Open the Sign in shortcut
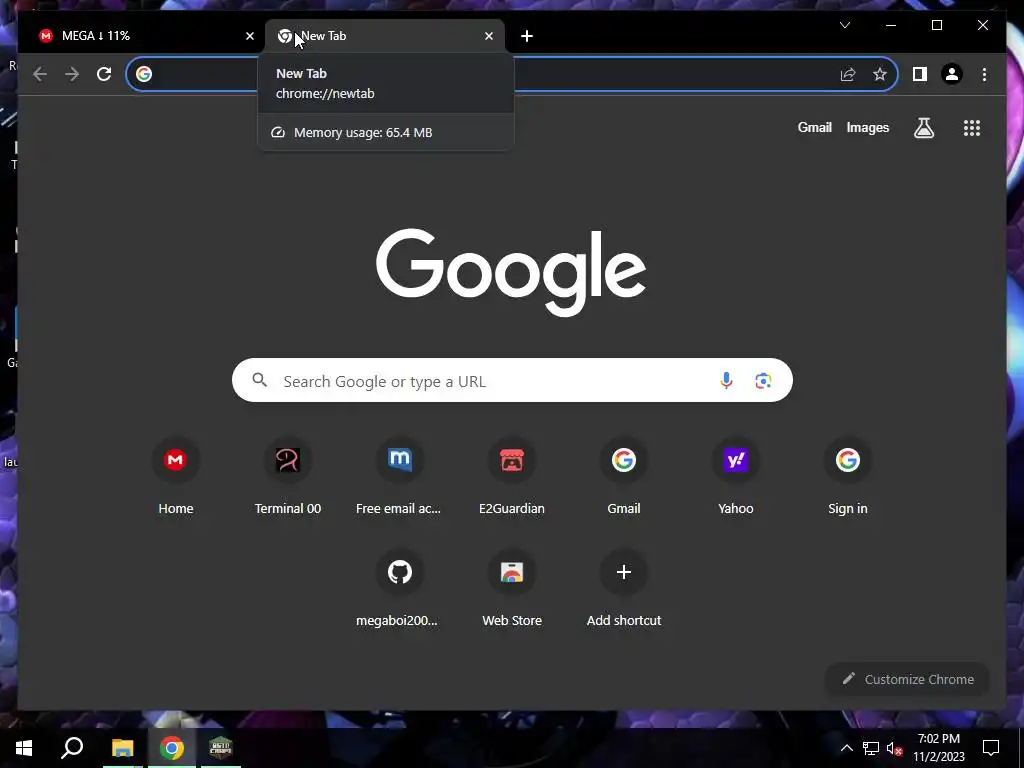 pos(848,477)
